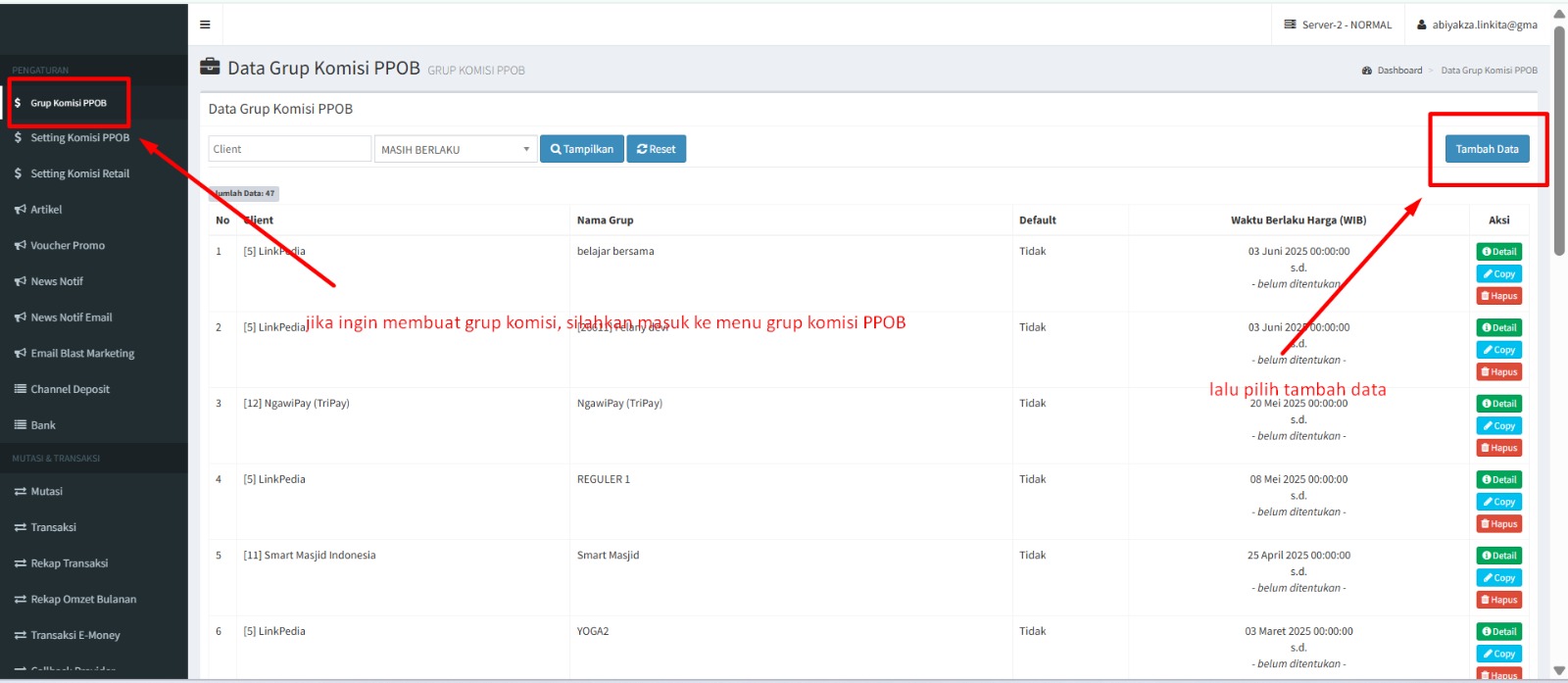Copy the REGULER 1 group
Viewport: 1568px width, 683px height.
1499,502
